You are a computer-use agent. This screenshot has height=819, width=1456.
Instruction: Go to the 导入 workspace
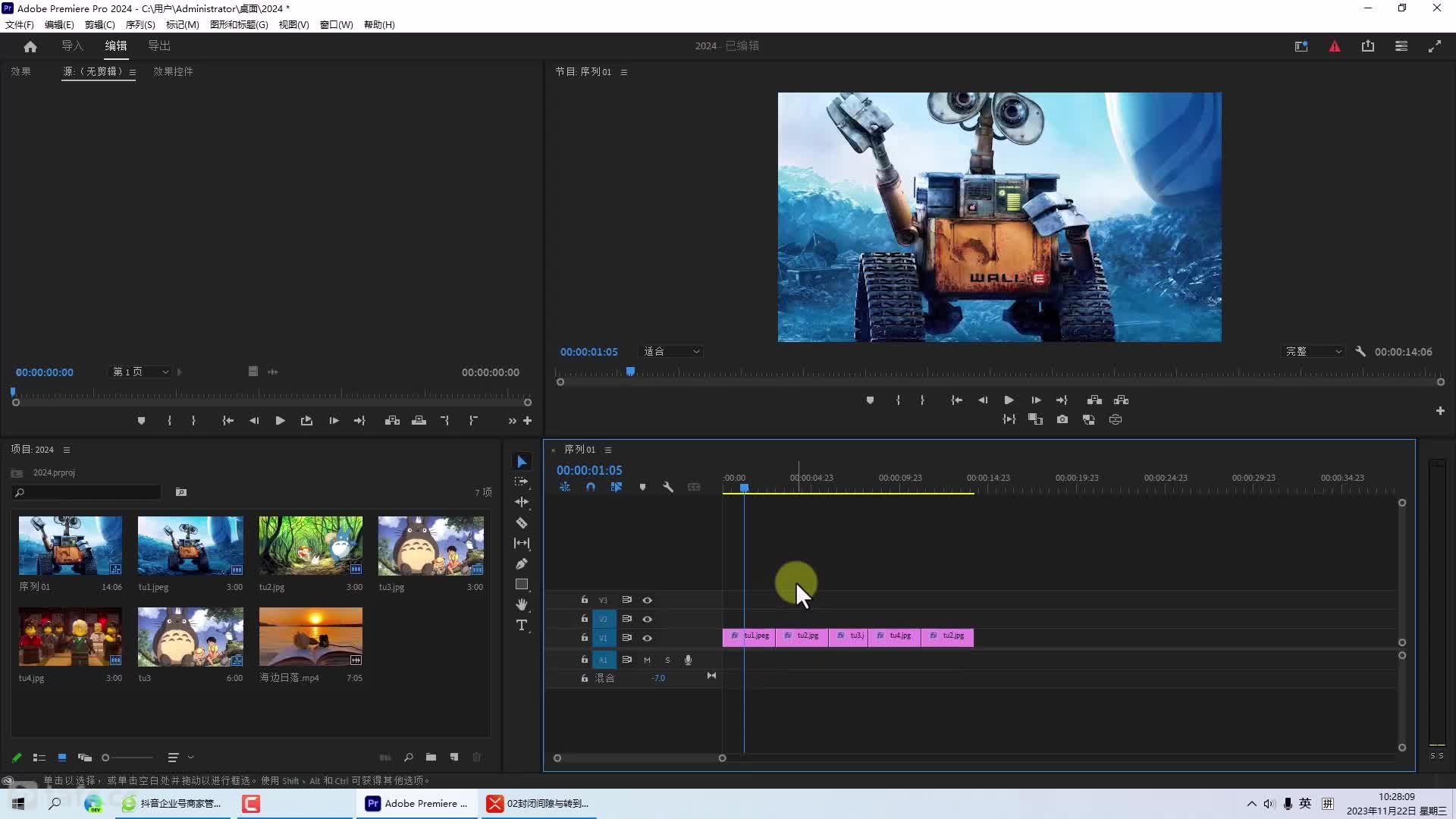[x=72, y=45]
